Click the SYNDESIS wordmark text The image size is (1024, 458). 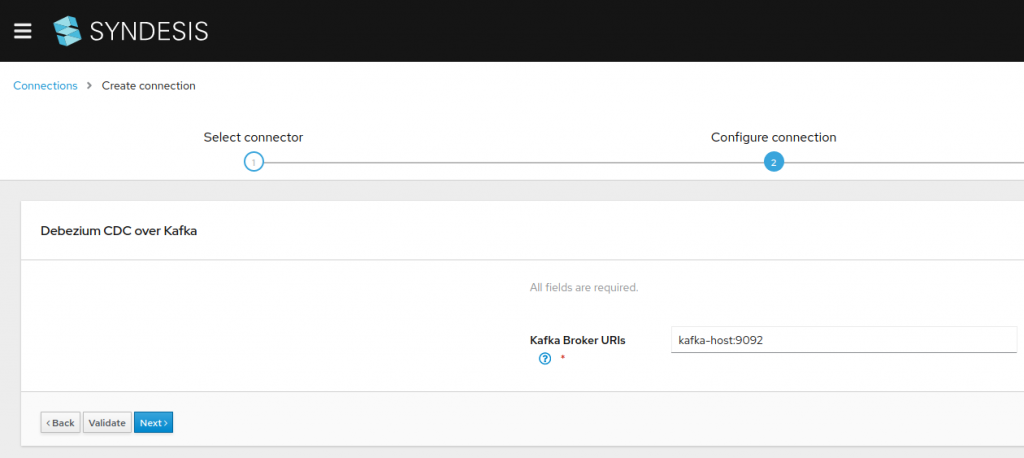click(x=149, y=31)
